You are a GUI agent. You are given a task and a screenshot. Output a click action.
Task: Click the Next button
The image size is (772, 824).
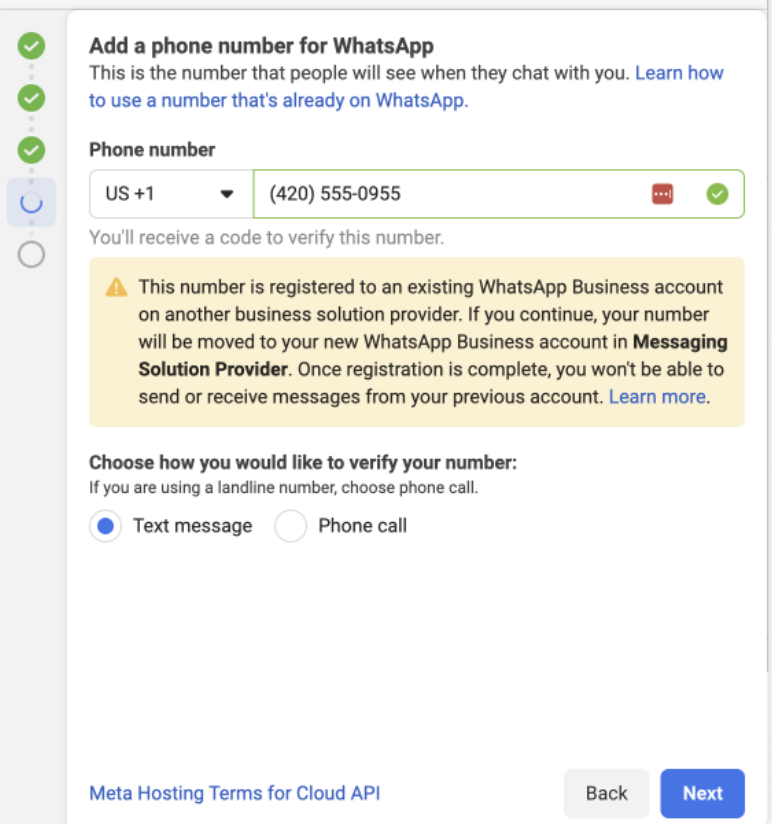[x=702, y=793]
